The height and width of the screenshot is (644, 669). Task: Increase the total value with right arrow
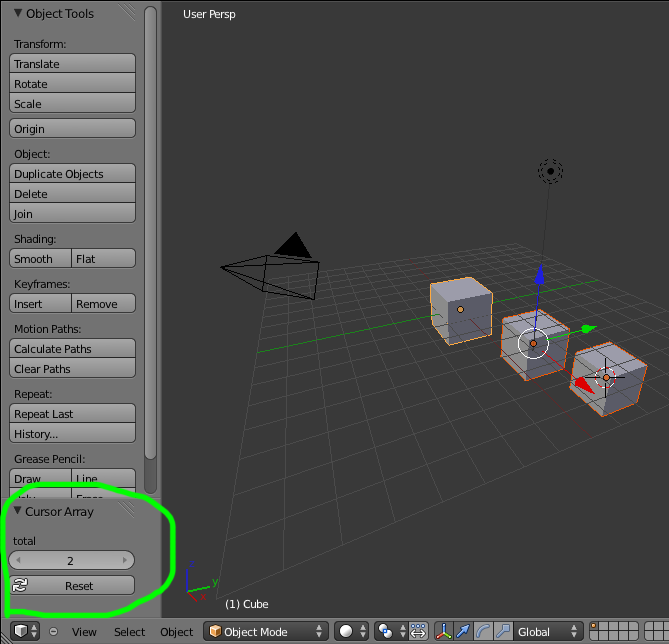coord(125,560)
